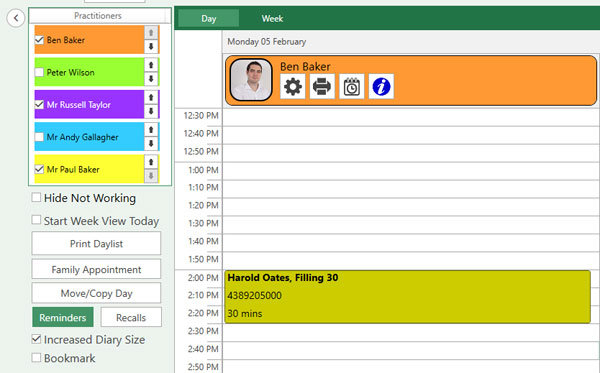Enable the Hide Not Working checkbox
Screen dimensions: 600x373
[x=36, y=197]
